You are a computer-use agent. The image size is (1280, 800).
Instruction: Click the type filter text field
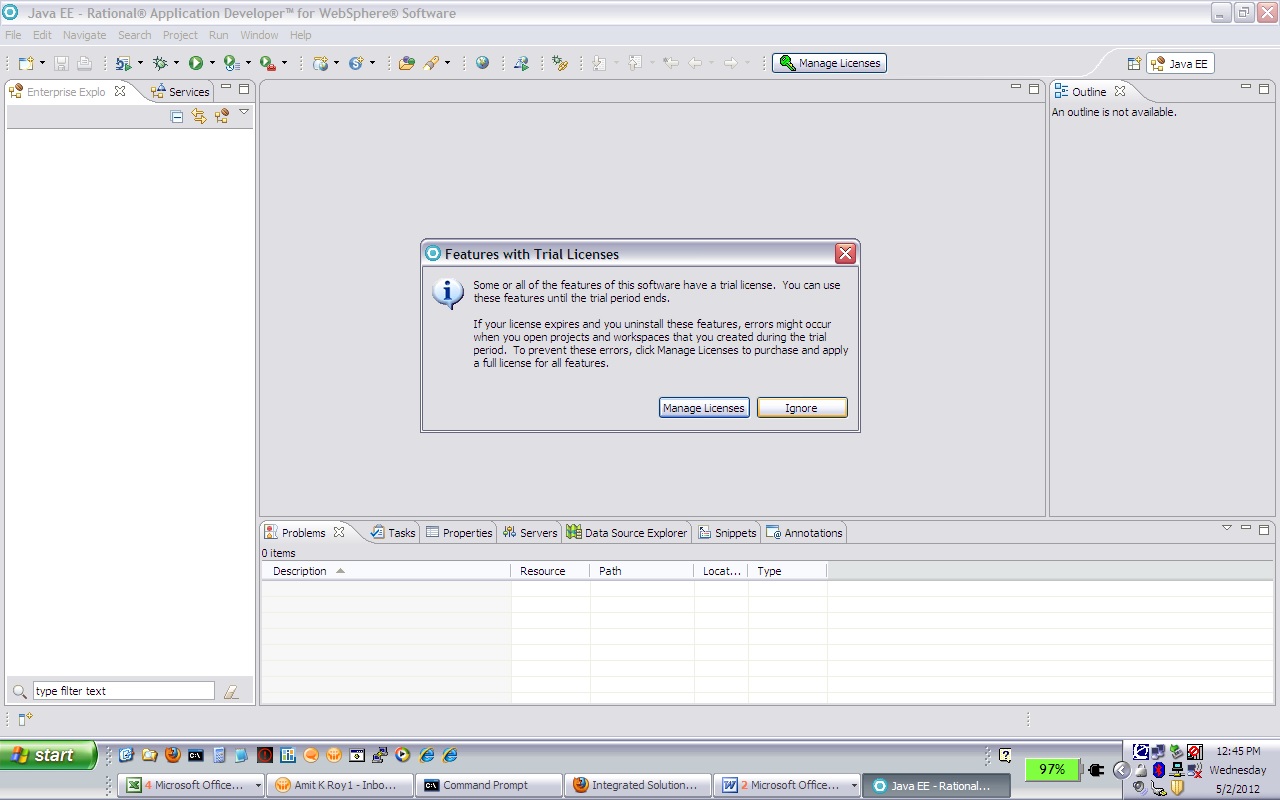click(123, 690)
